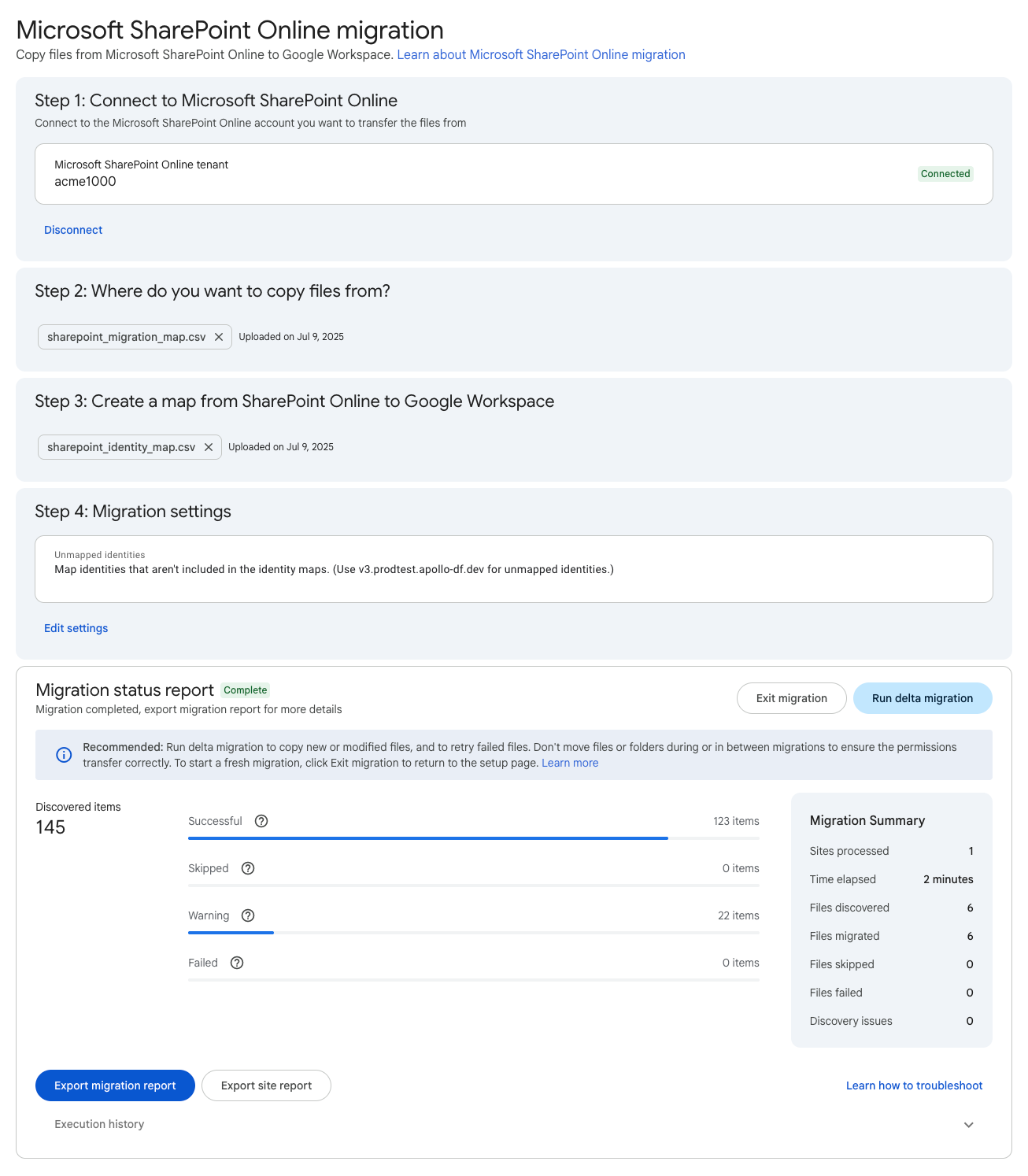Open the help tooltip next to Successful

pyautogui.click(x=261, y=821)
